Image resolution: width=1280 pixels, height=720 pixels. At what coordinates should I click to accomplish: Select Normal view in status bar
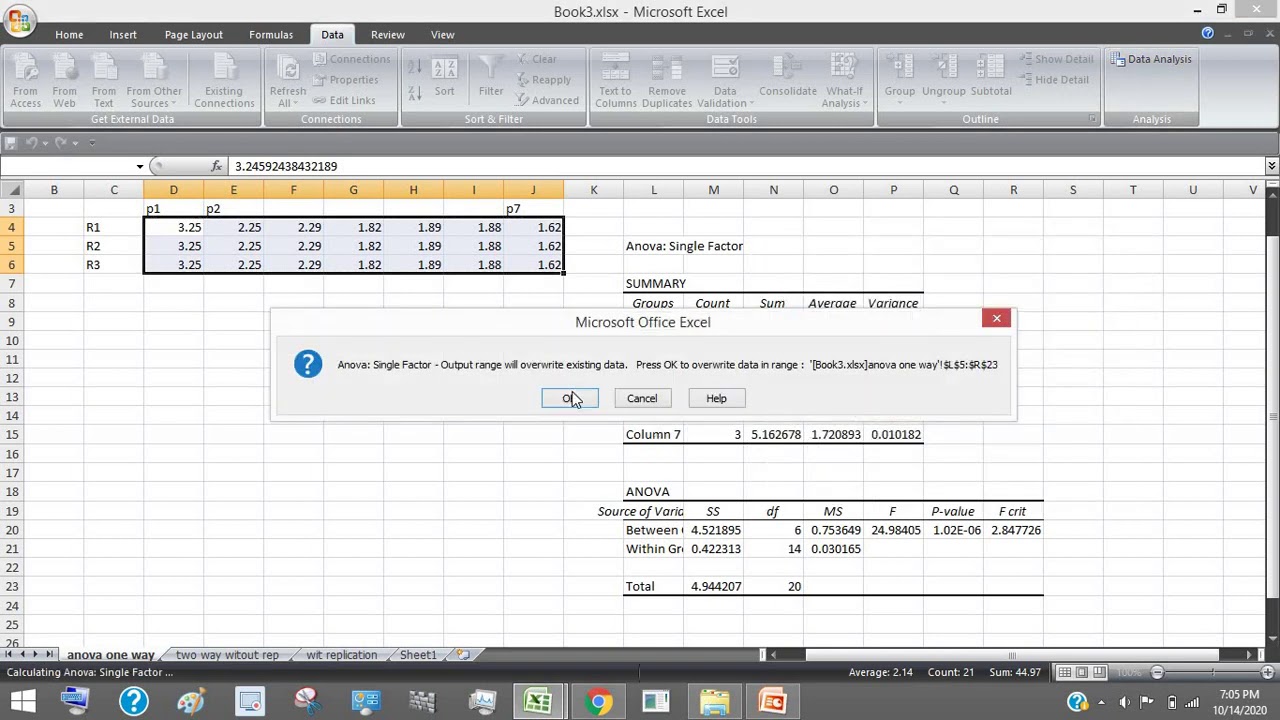[1065, 672]
